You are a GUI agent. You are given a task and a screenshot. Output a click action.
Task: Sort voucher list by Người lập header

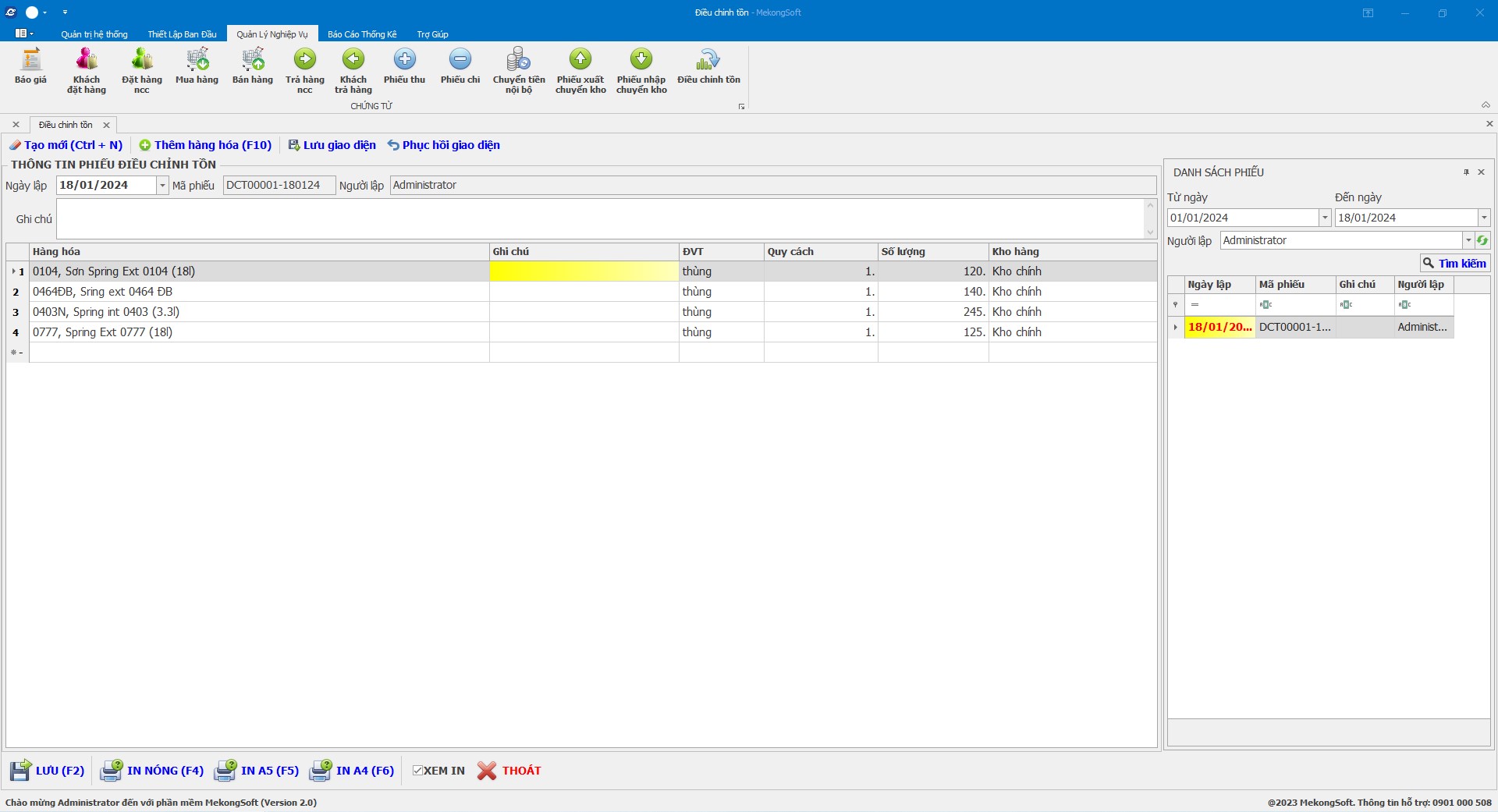click(1424, 285)
